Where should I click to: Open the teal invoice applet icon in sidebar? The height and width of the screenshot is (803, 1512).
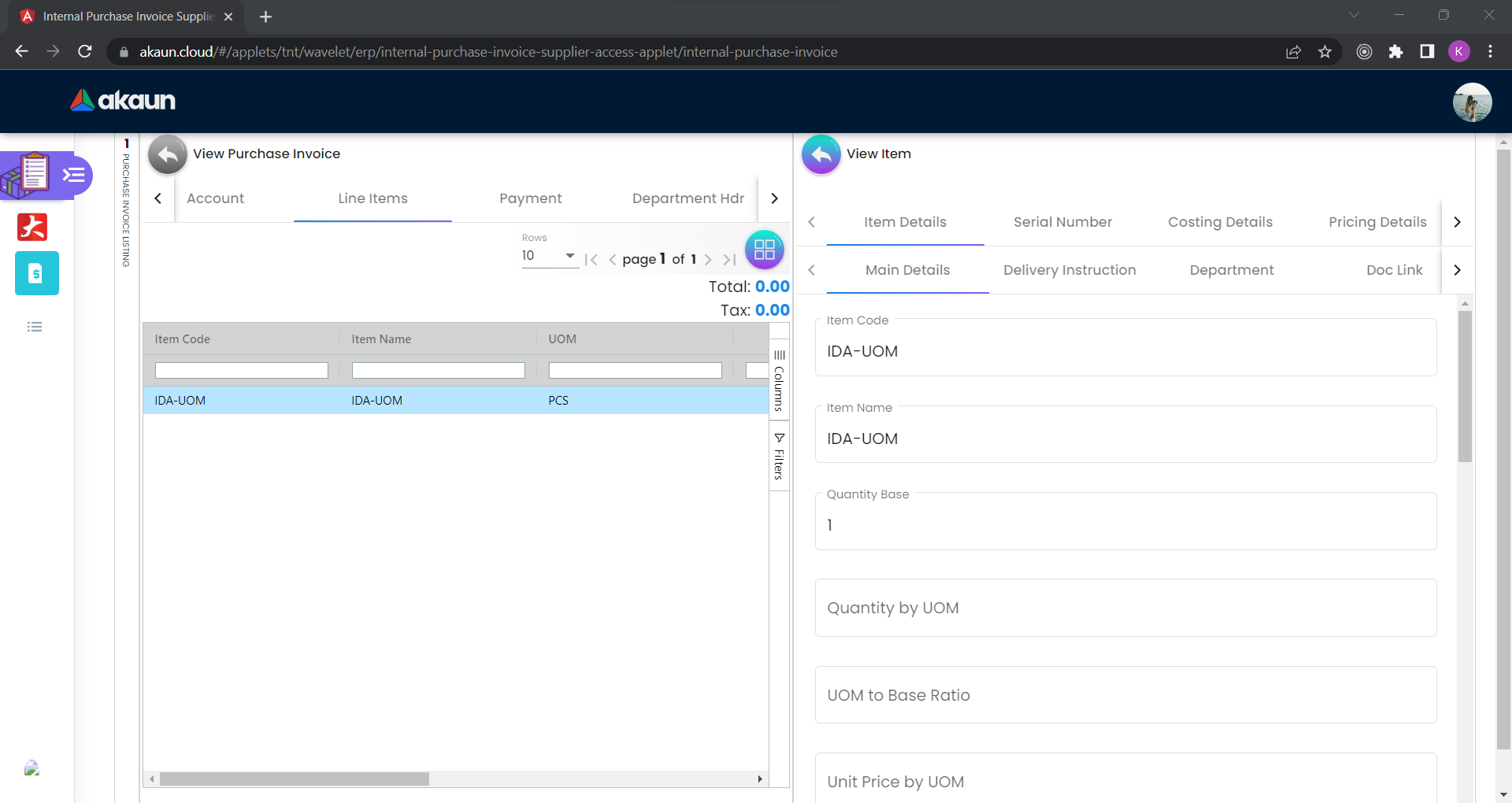[x=36, y=273]
